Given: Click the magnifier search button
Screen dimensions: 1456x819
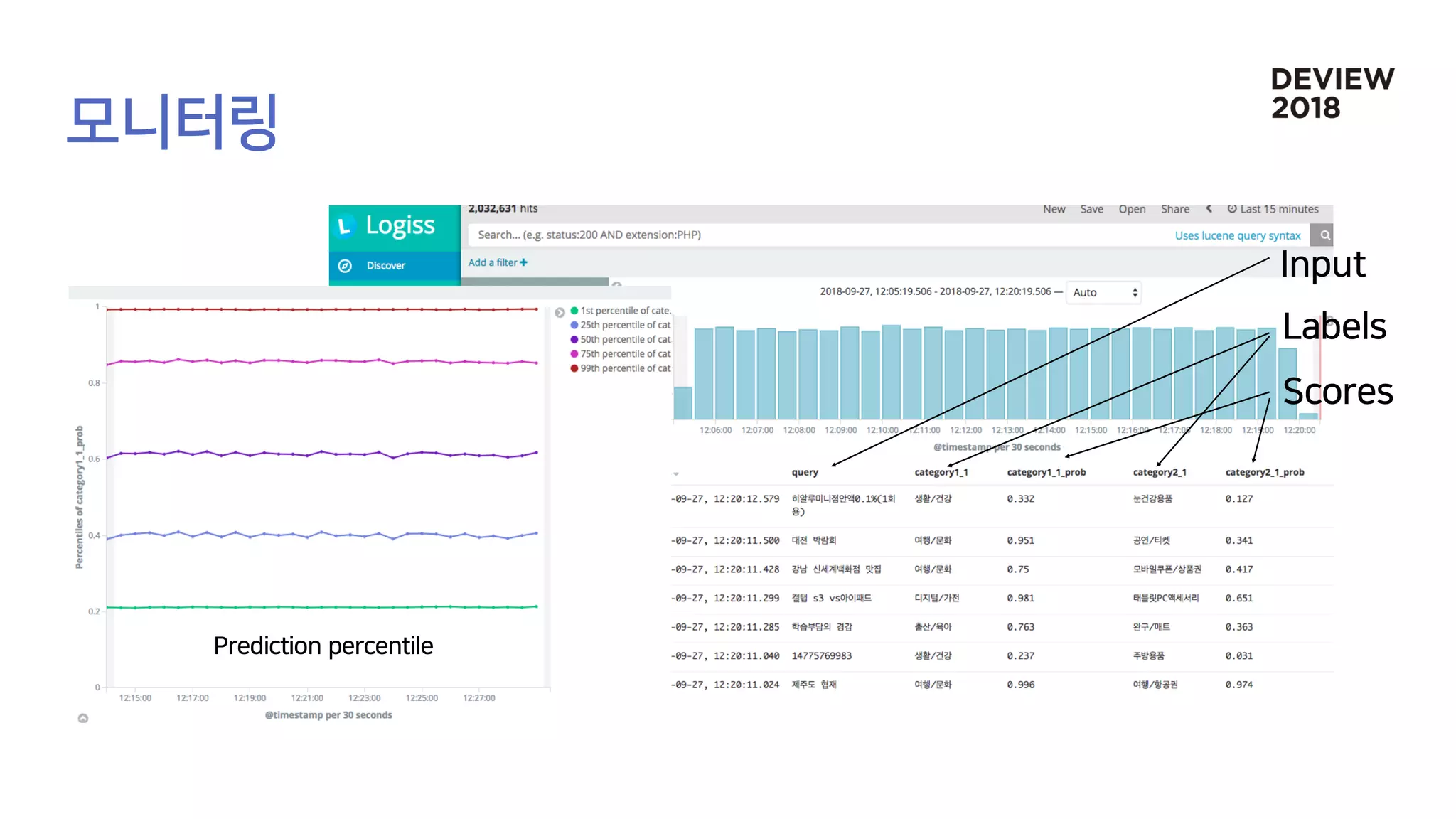Looking at the screenshot, I should [x=1324, y=235].
